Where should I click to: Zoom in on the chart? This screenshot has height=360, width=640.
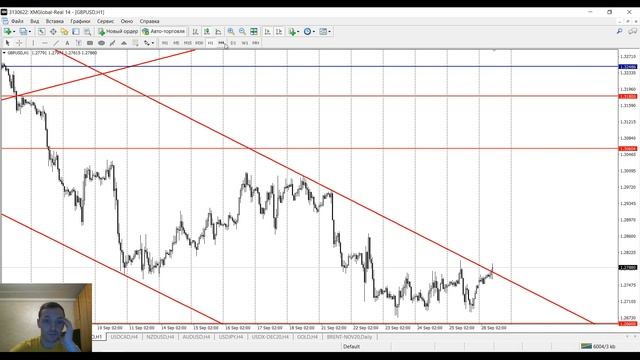(x=231, y=31)
